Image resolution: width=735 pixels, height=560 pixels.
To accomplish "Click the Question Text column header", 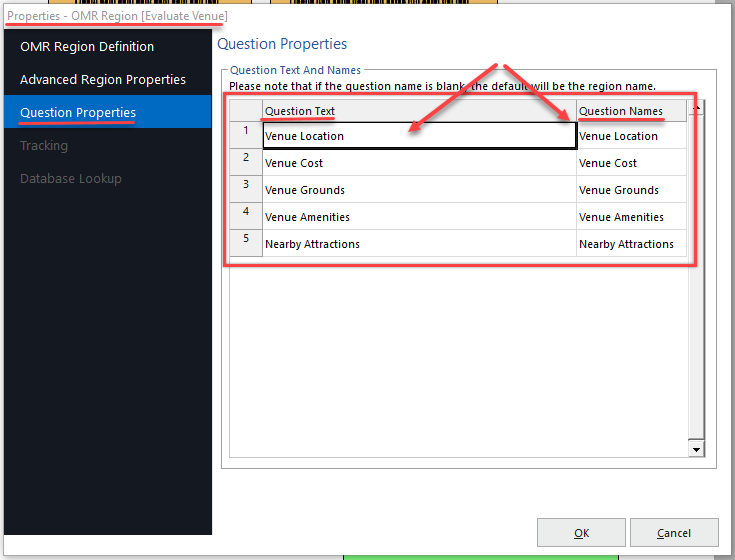I will [419, 111].
